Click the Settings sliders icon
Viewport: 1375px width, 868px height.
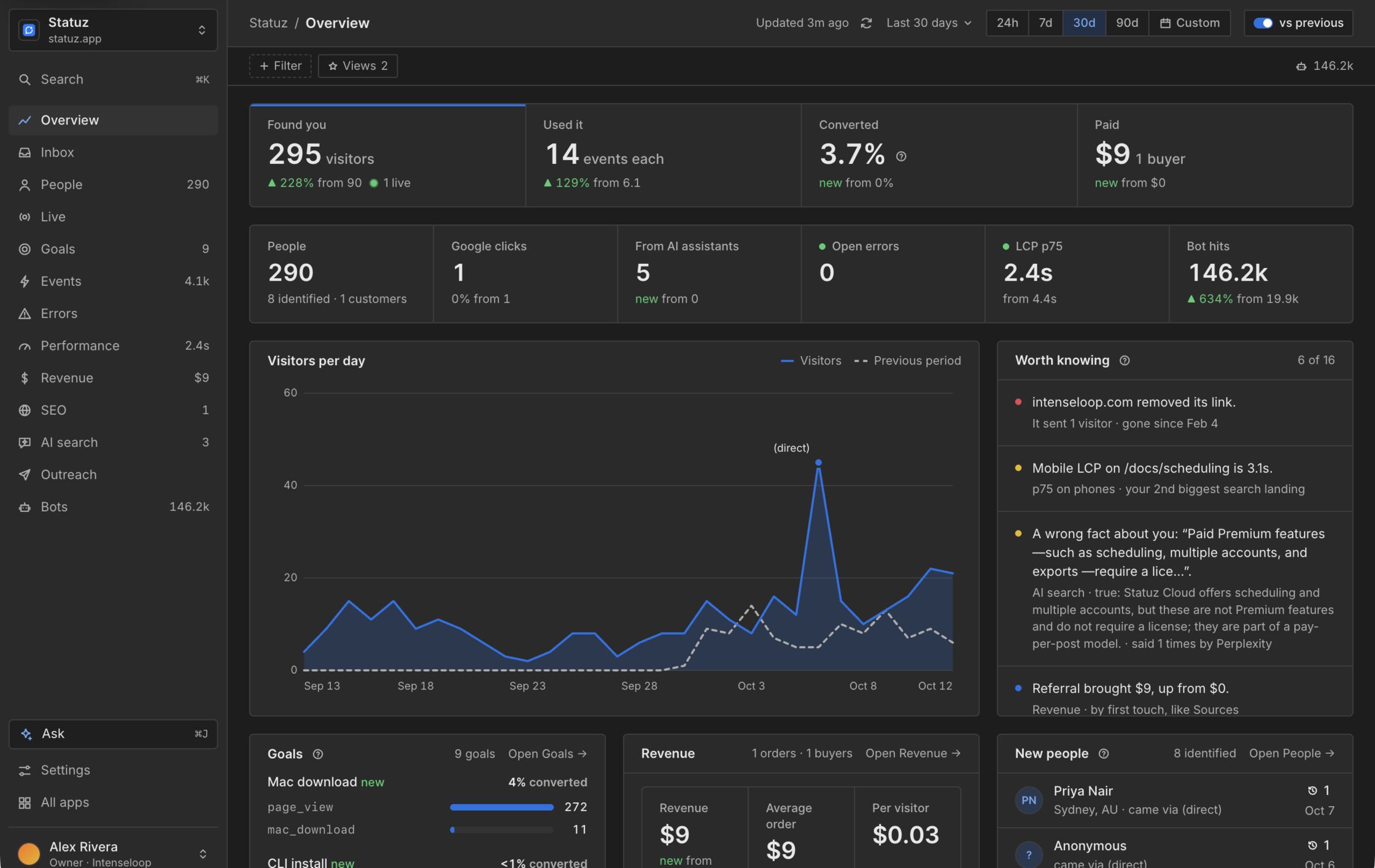point(25,770)
